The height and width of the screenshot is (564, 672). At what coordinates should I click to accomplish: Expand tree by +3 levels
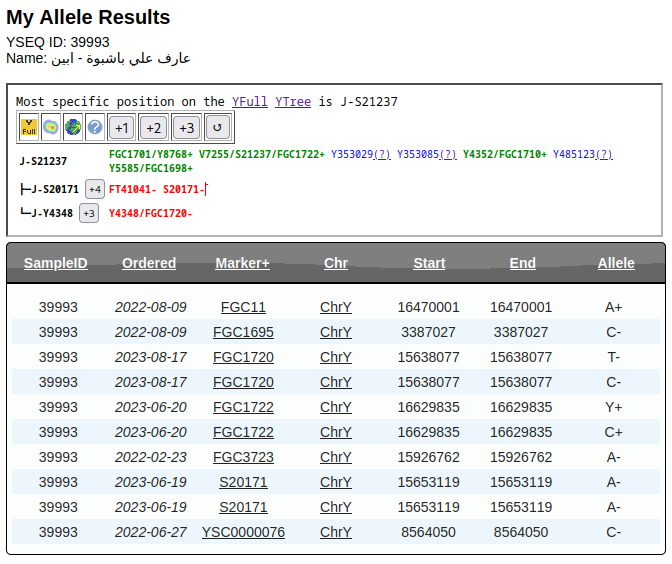click(186, 127)
